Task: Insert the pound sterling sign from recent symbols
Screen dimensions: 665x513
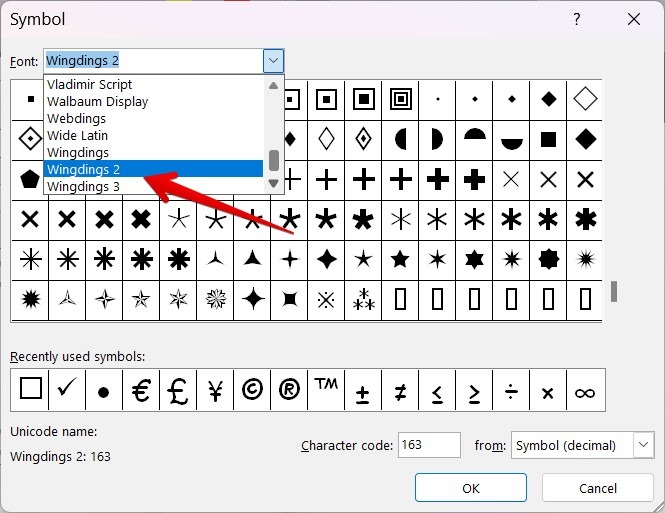Action: pos(178,390)
